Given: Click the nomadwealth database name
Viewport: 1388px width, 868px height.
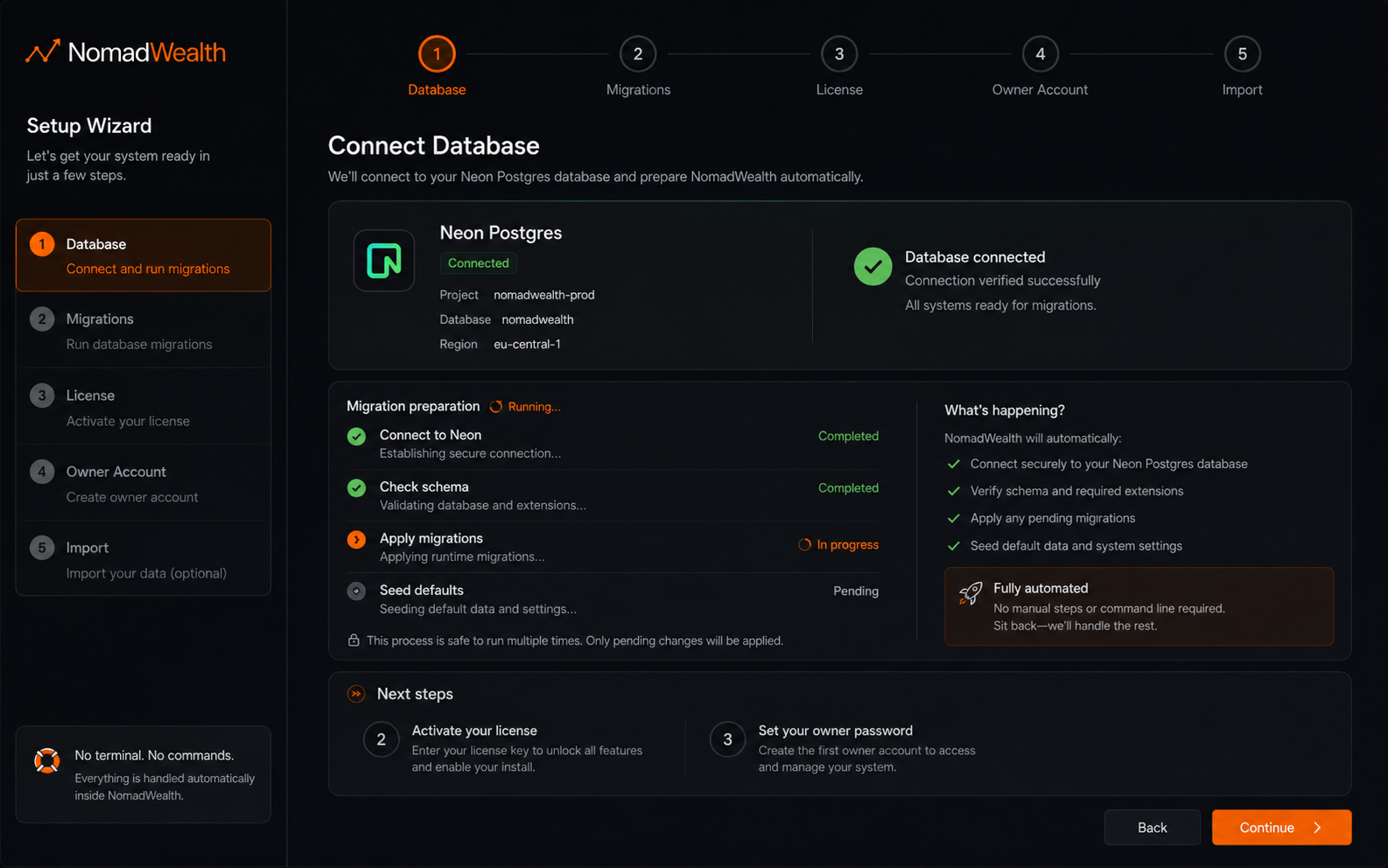Looking at the screenshot, I should [537, 319].
